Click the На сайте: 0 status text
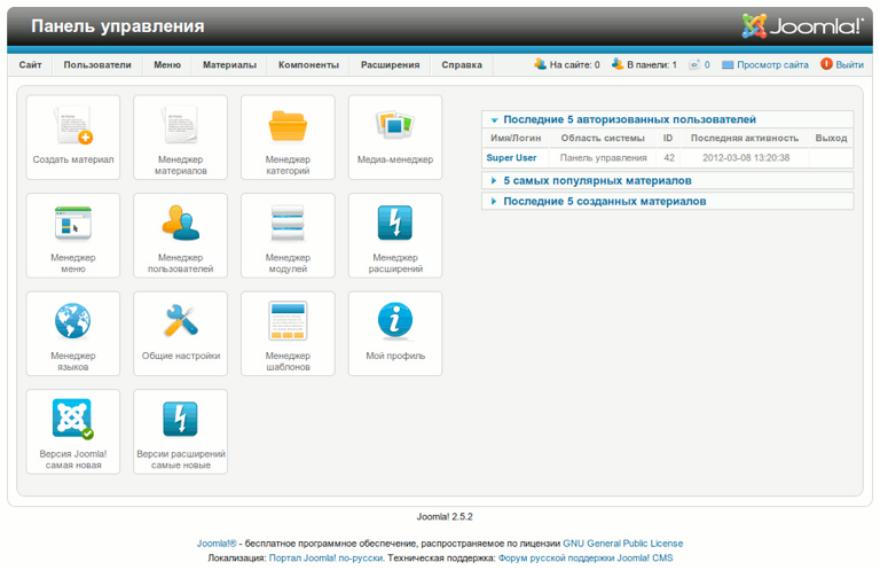Image resolution: width=879 pixels, height=569 pixels. point(575,65)
